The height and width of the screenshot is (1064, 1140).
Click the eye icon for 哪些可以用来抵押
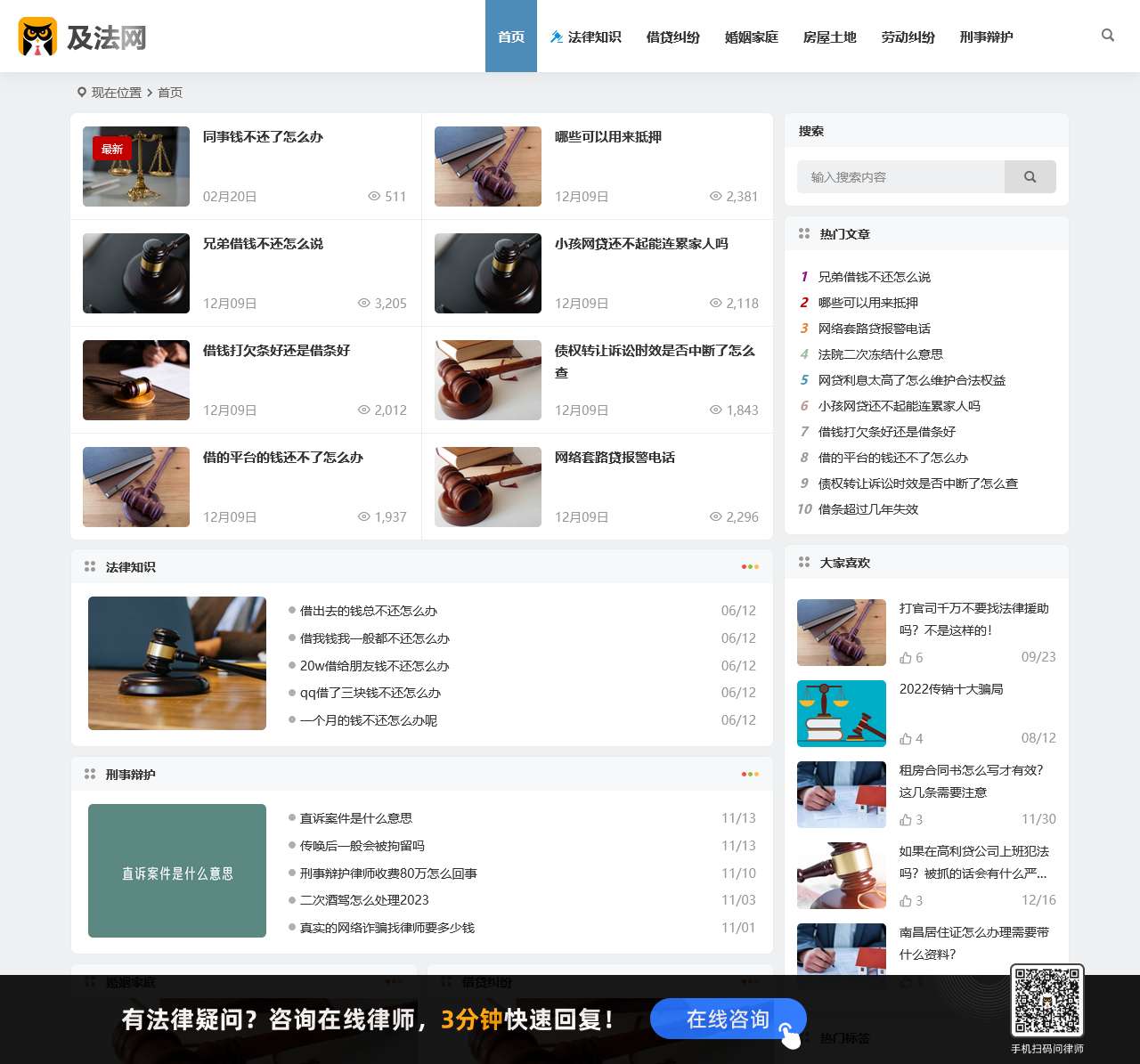tap(715, 197)
